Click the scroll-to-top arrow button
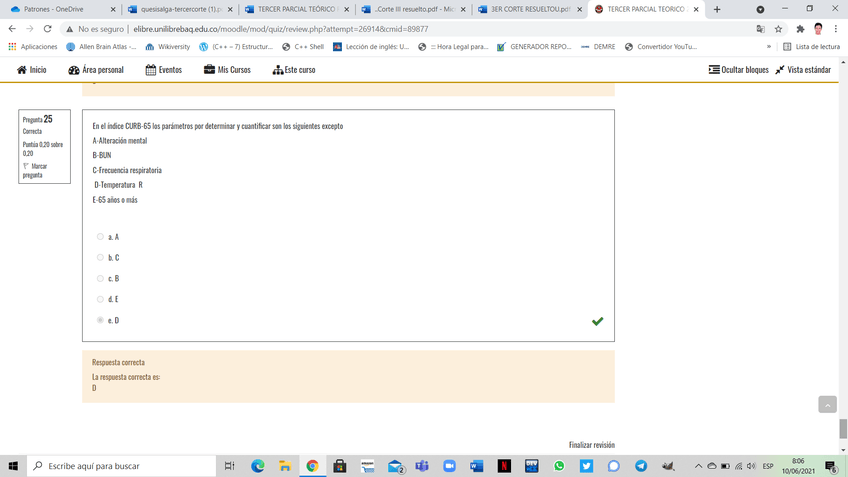This screenshot has width=848, height=477. pyautogui.click(x=827, y=405)
